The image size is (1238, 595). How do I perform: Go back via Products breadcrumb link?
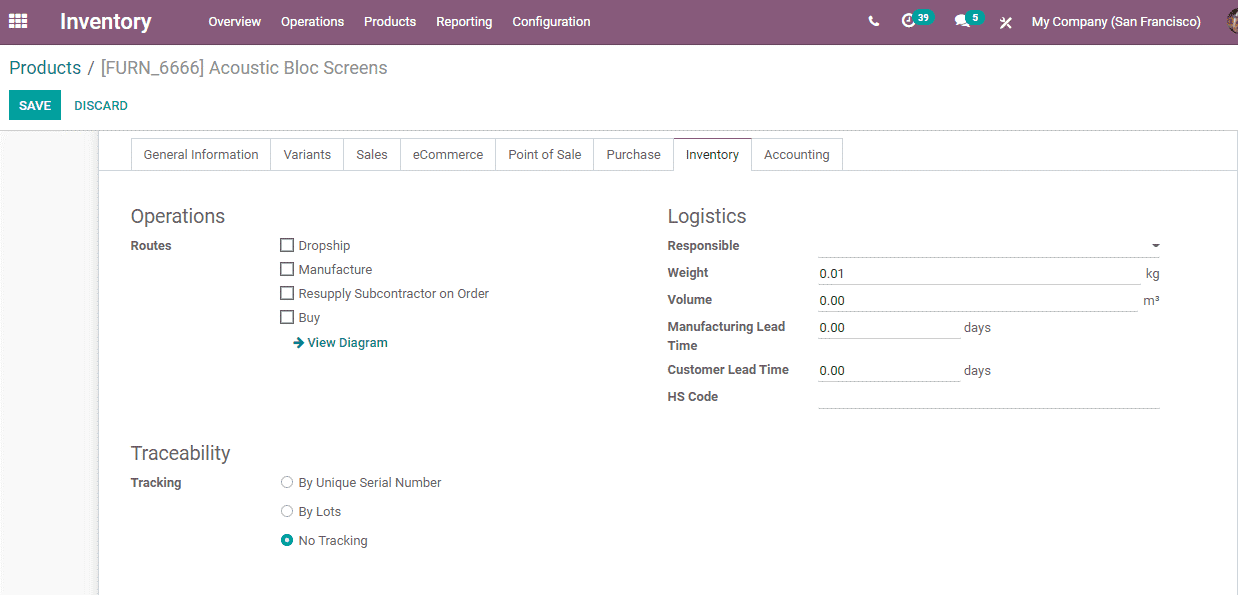45,68
